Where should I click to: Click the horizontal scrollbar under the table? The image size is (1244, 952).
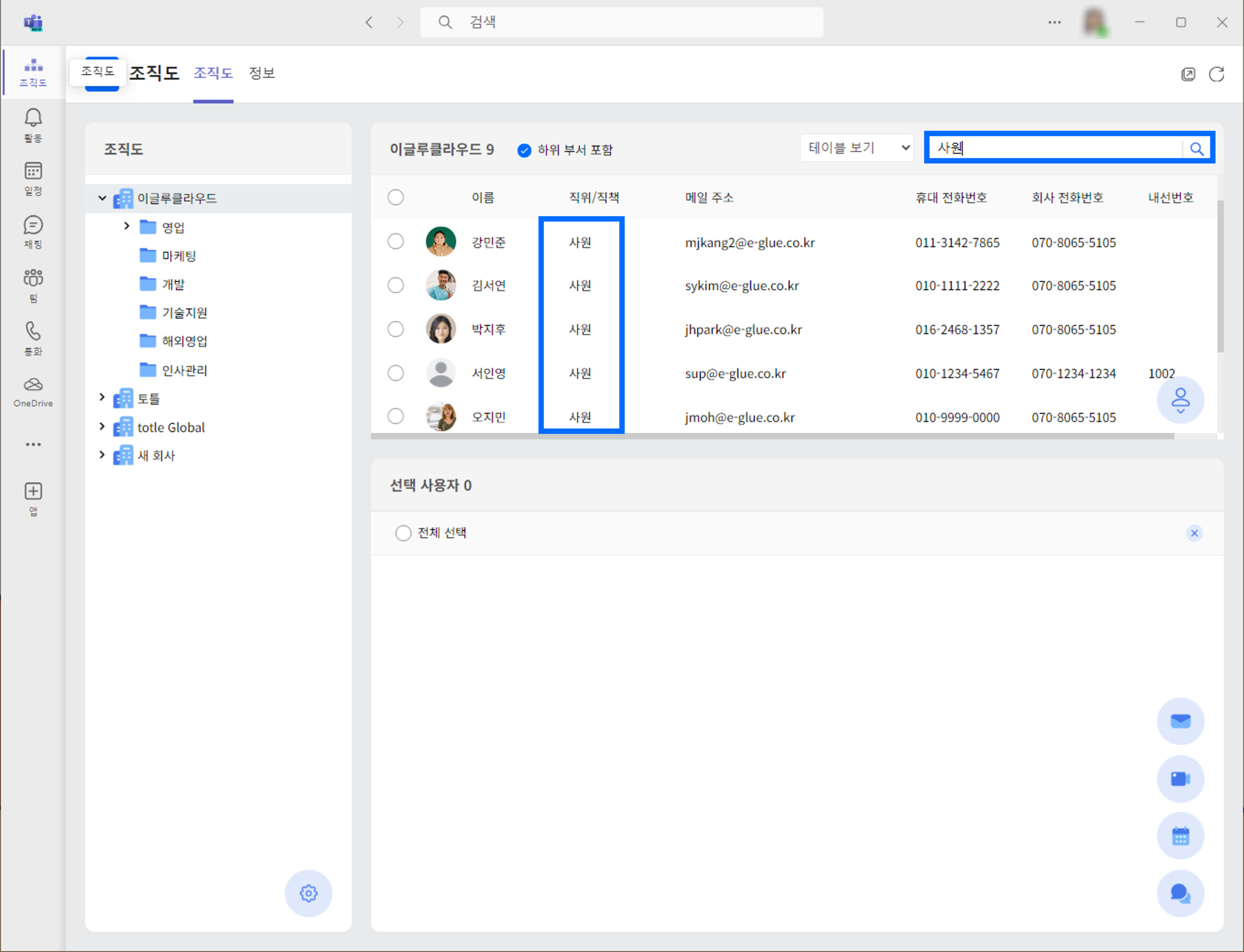pos(771,436)
